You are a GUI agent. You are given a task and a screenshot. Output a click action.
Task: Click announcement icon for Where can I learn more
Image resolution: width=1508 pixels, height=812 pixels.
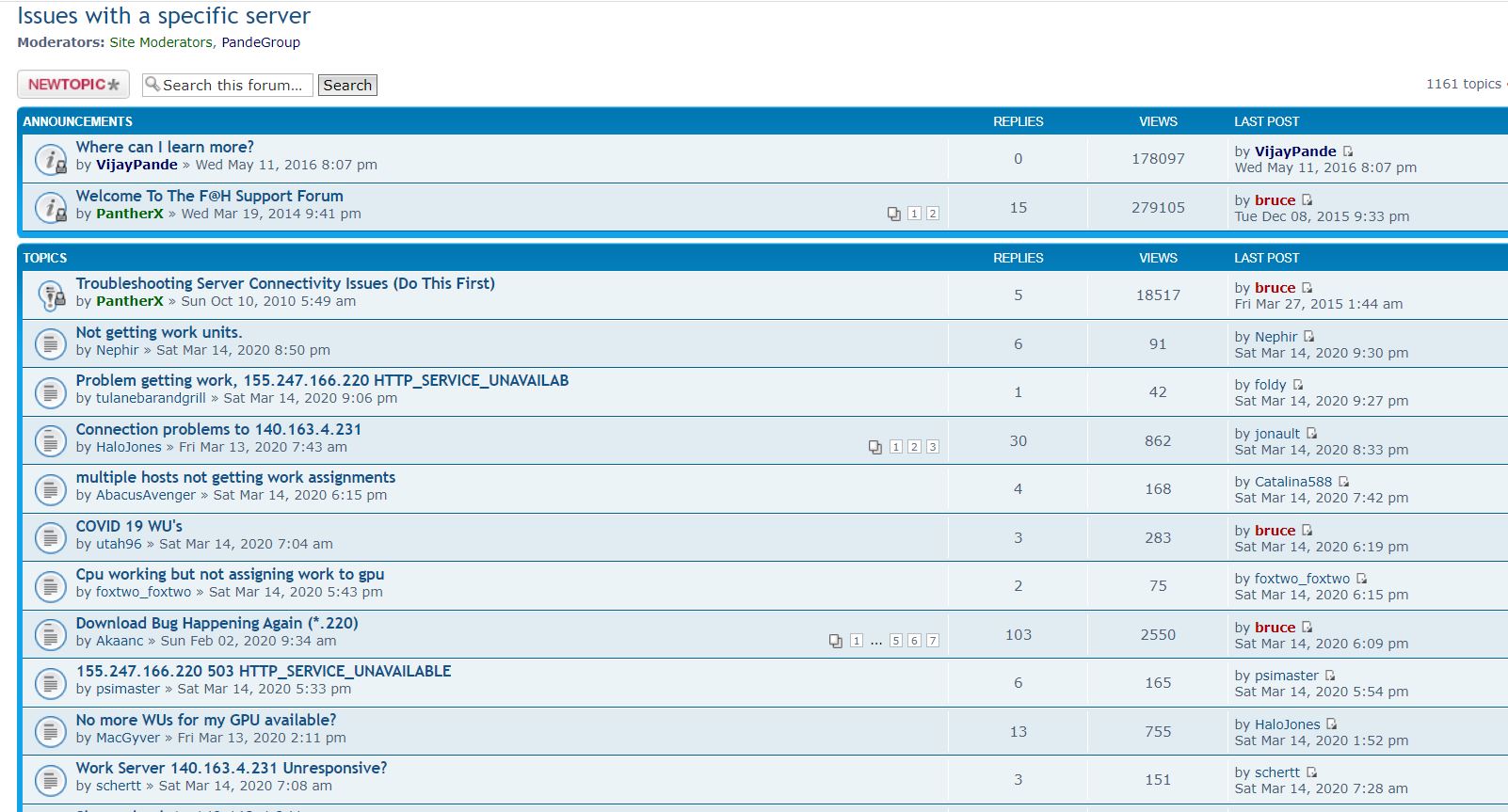pos(50,159)
